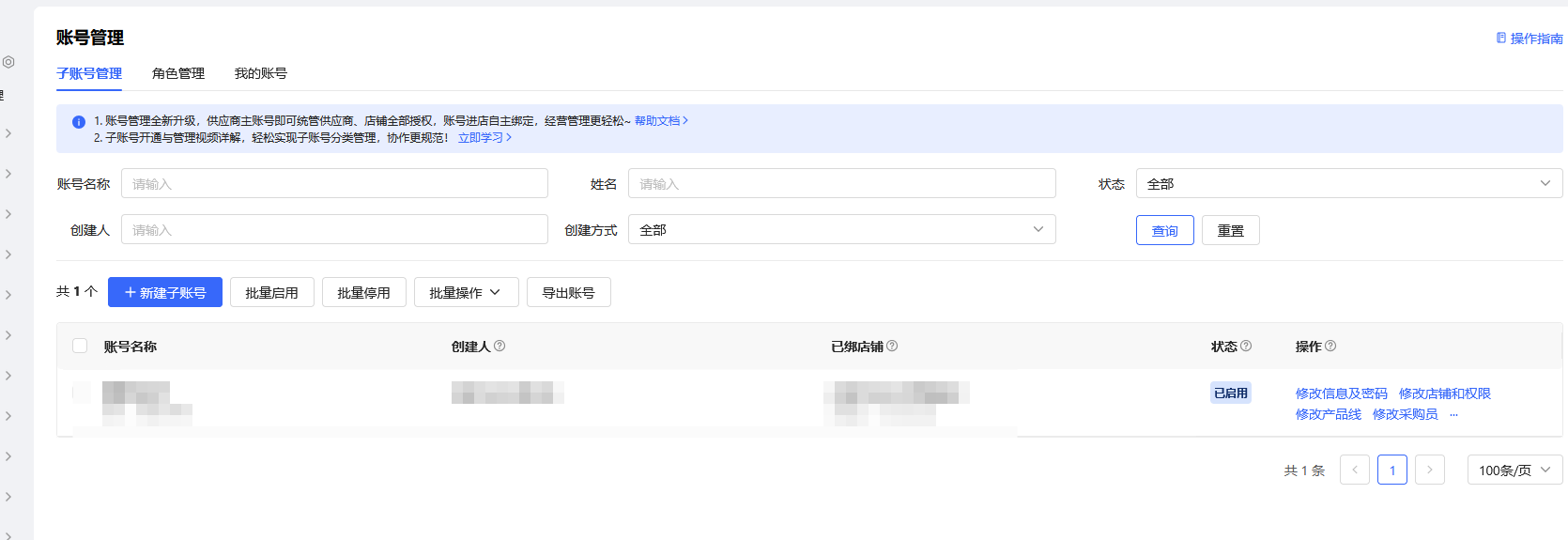Open the 创建方式 dropdown
Screen dimensions: 1568x540
coord(841,230)
